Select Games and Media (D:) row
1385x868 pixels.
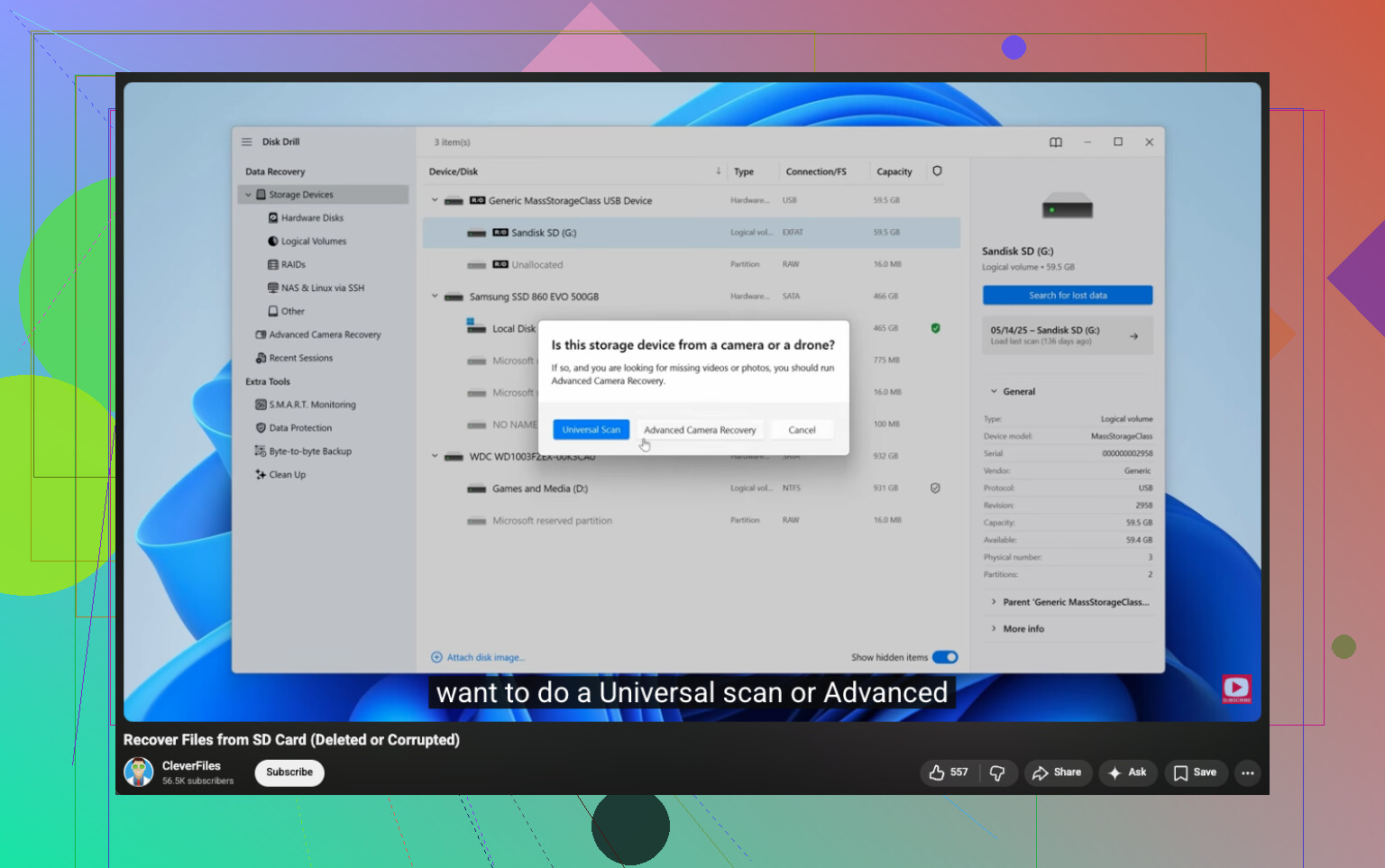click(x=692, y=489)
